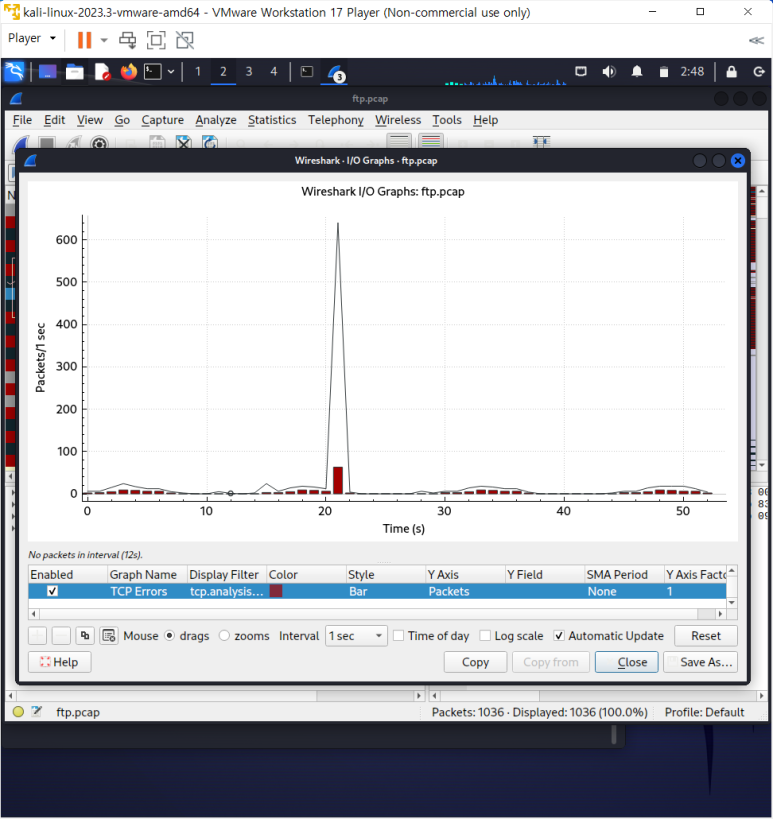This screenshot has width=773, height=819.
Task: Open the Interval 1 sec dropdown
Action: 356,636
